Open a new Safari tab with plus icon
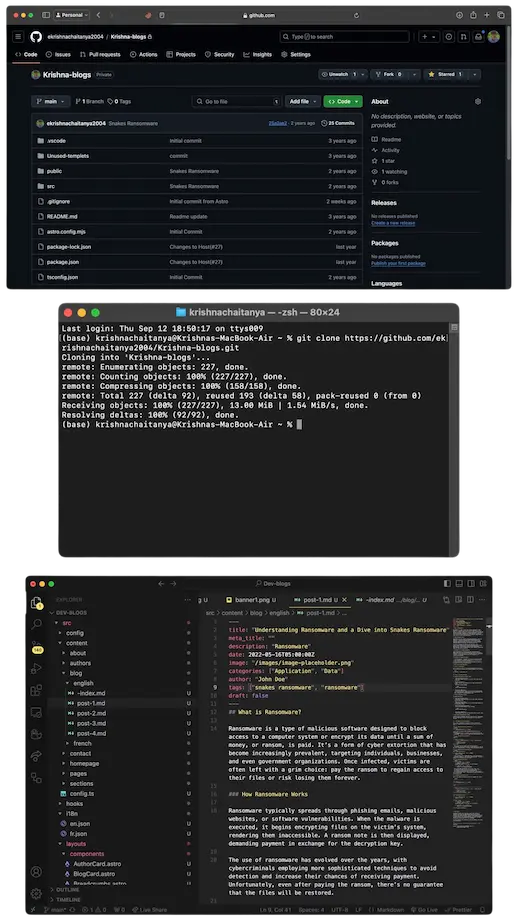Viewport: 520px width, 922px height. (486, 15)
